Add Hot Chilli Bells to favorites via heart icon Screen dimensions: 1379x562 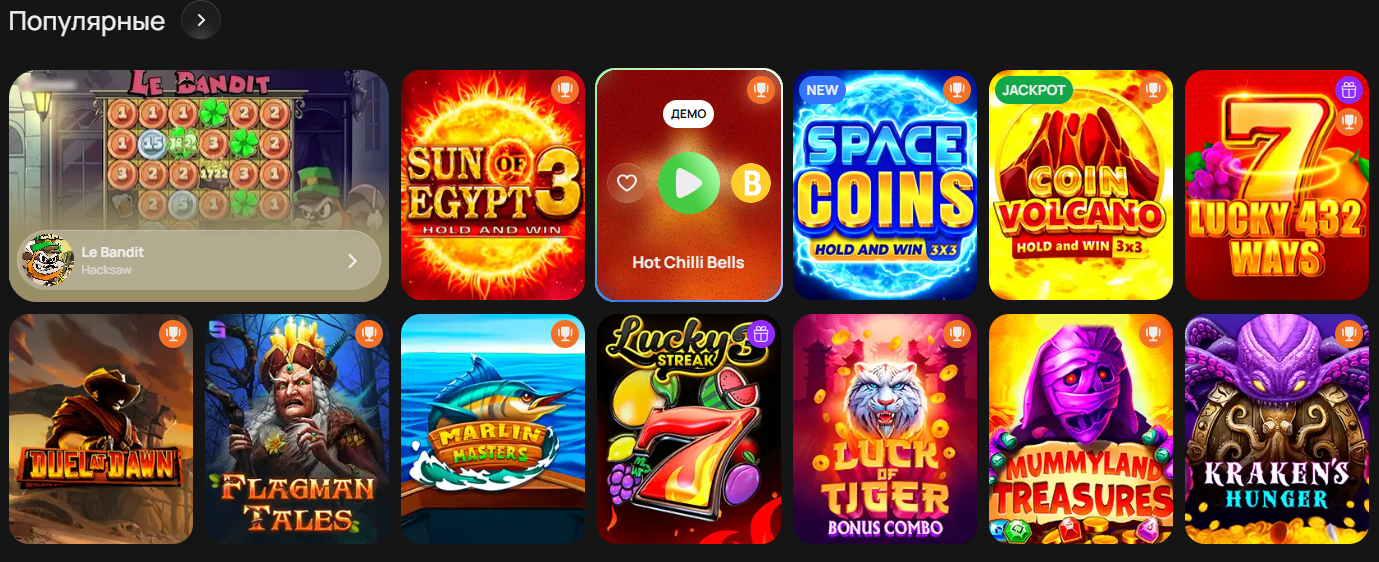pyautogui.click(x=627, y=183)
